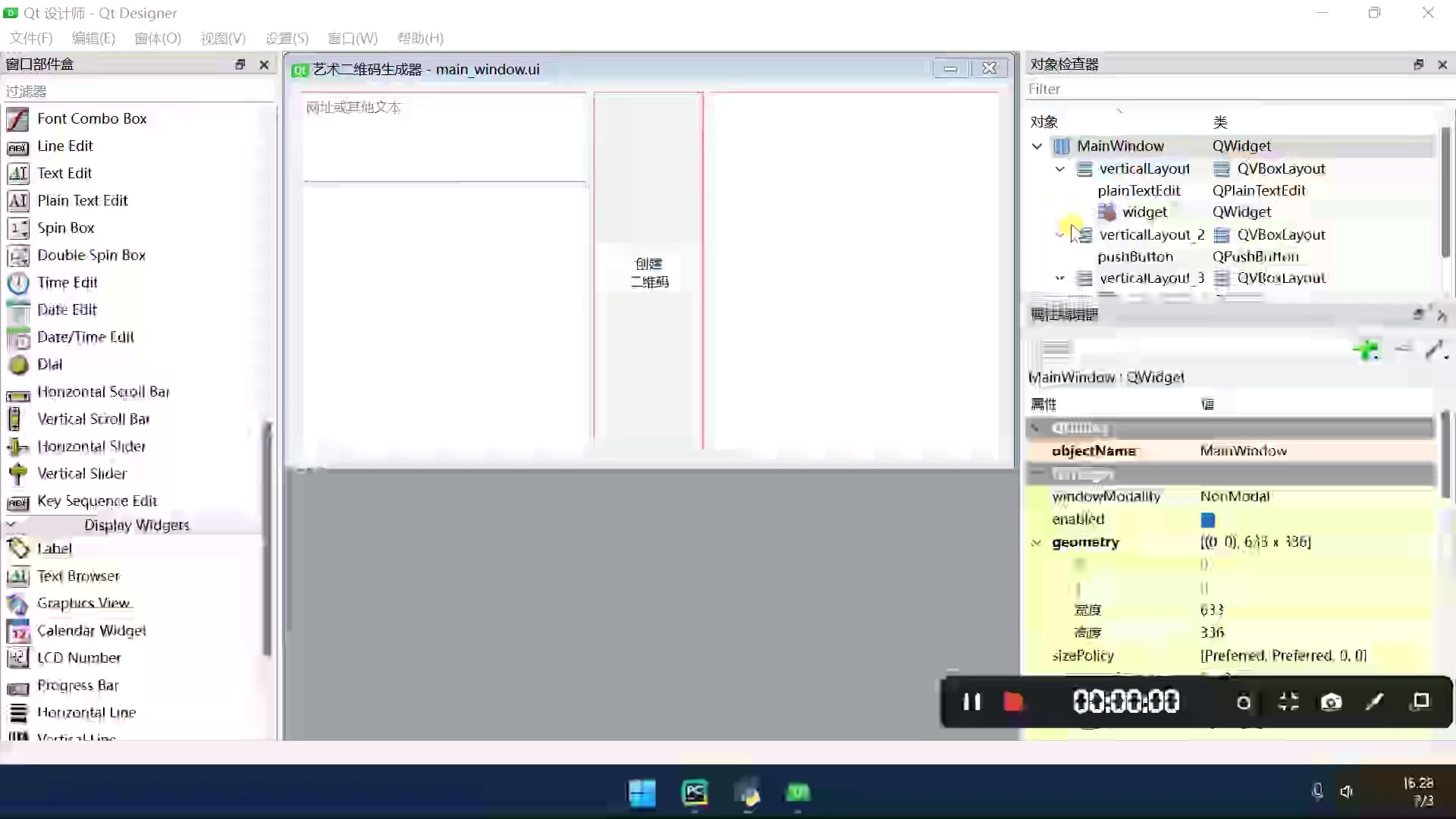The height and width of the screenshot is (819, 1456).
Task: Click the 创建二维码 button in the form
Action: point(649,273)
